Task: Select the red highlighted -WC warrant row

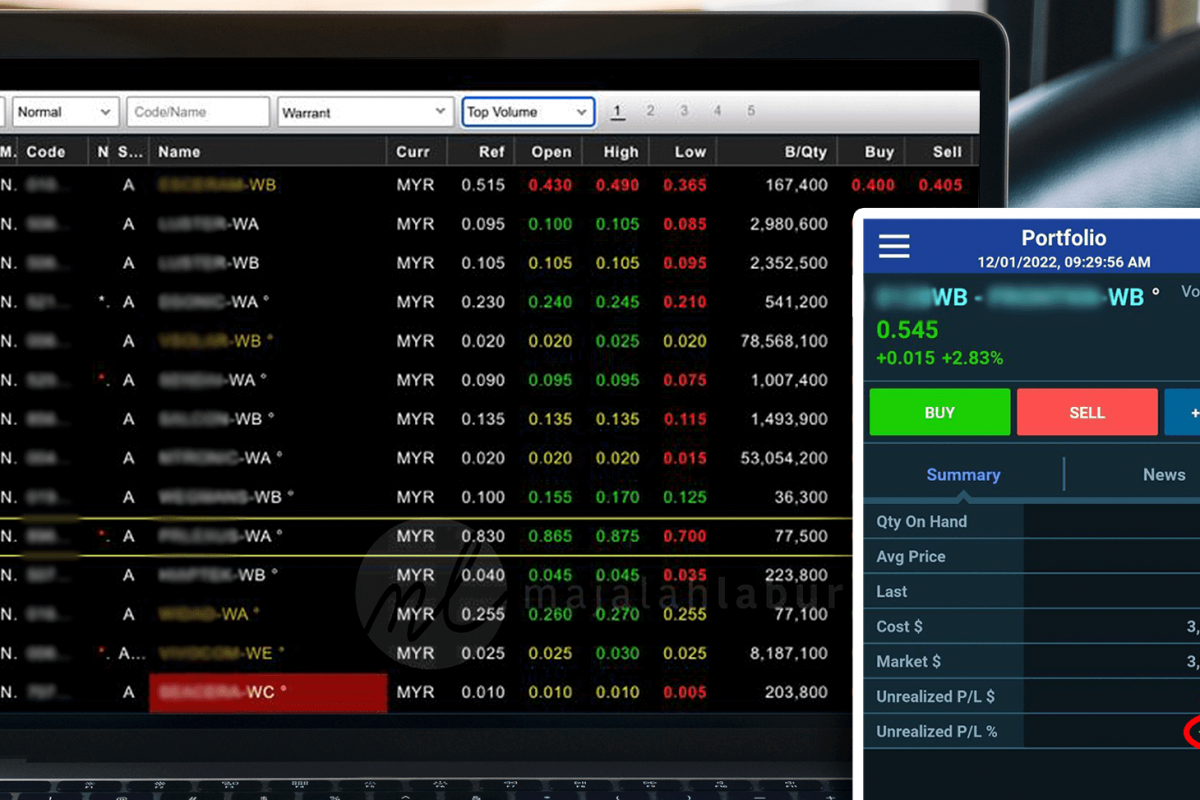Action: pos(267,692)
